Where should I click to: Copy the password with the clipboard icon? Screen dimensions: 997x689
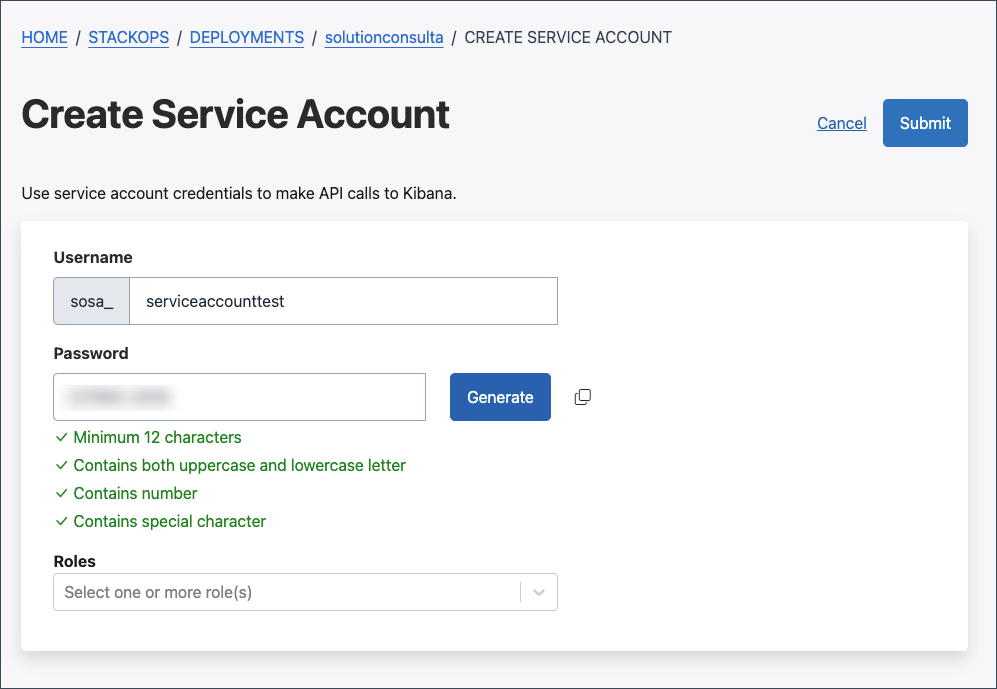582,397
